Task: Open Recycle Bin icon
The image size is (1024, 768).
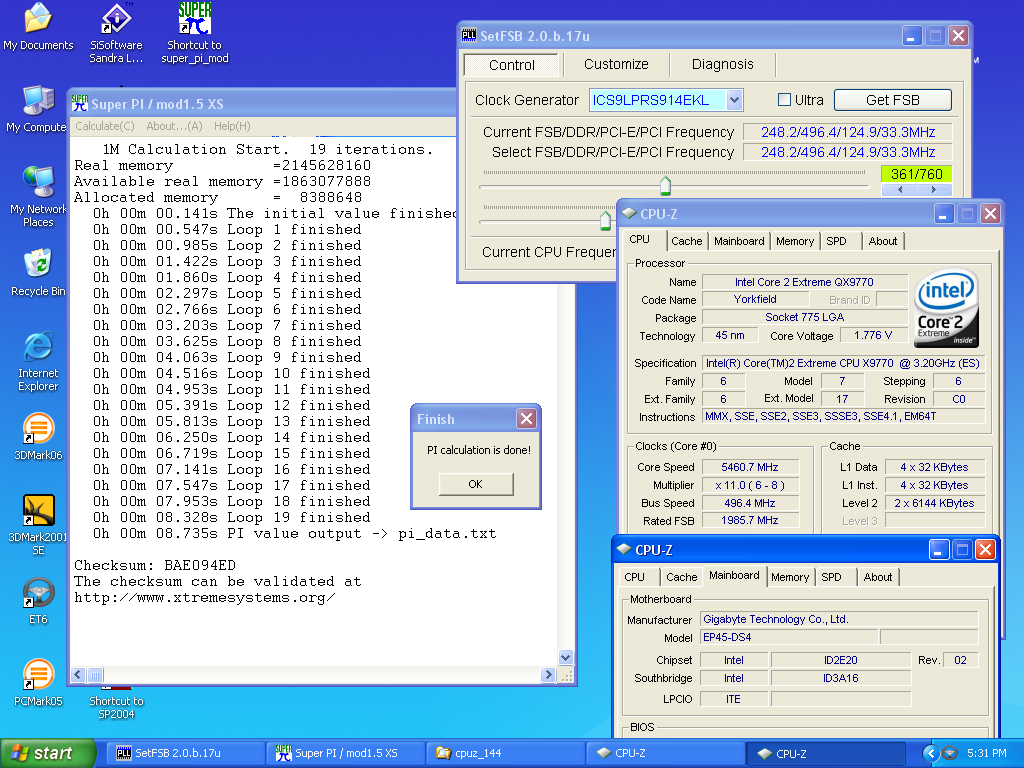Action: (38, 272)
